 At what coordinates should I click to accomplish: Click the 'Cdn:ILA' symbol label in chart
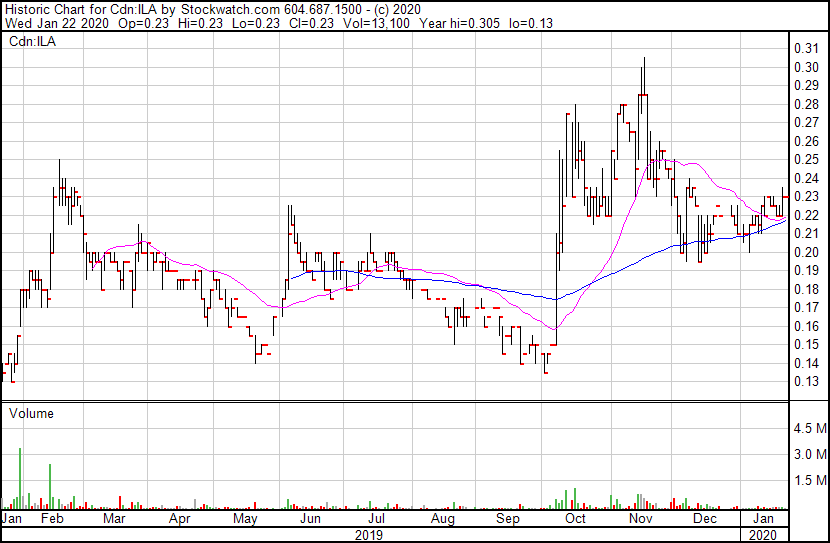tap(32, 41)
